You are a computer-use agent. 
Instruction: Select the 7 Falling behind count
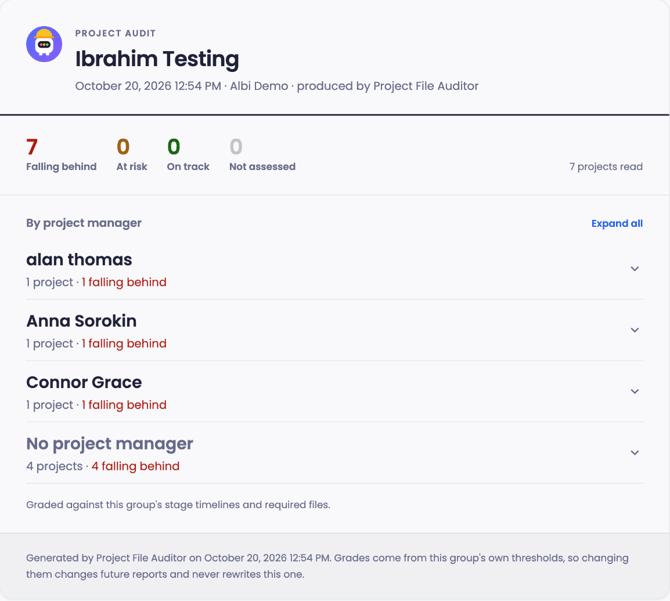(x=61, y=154)
